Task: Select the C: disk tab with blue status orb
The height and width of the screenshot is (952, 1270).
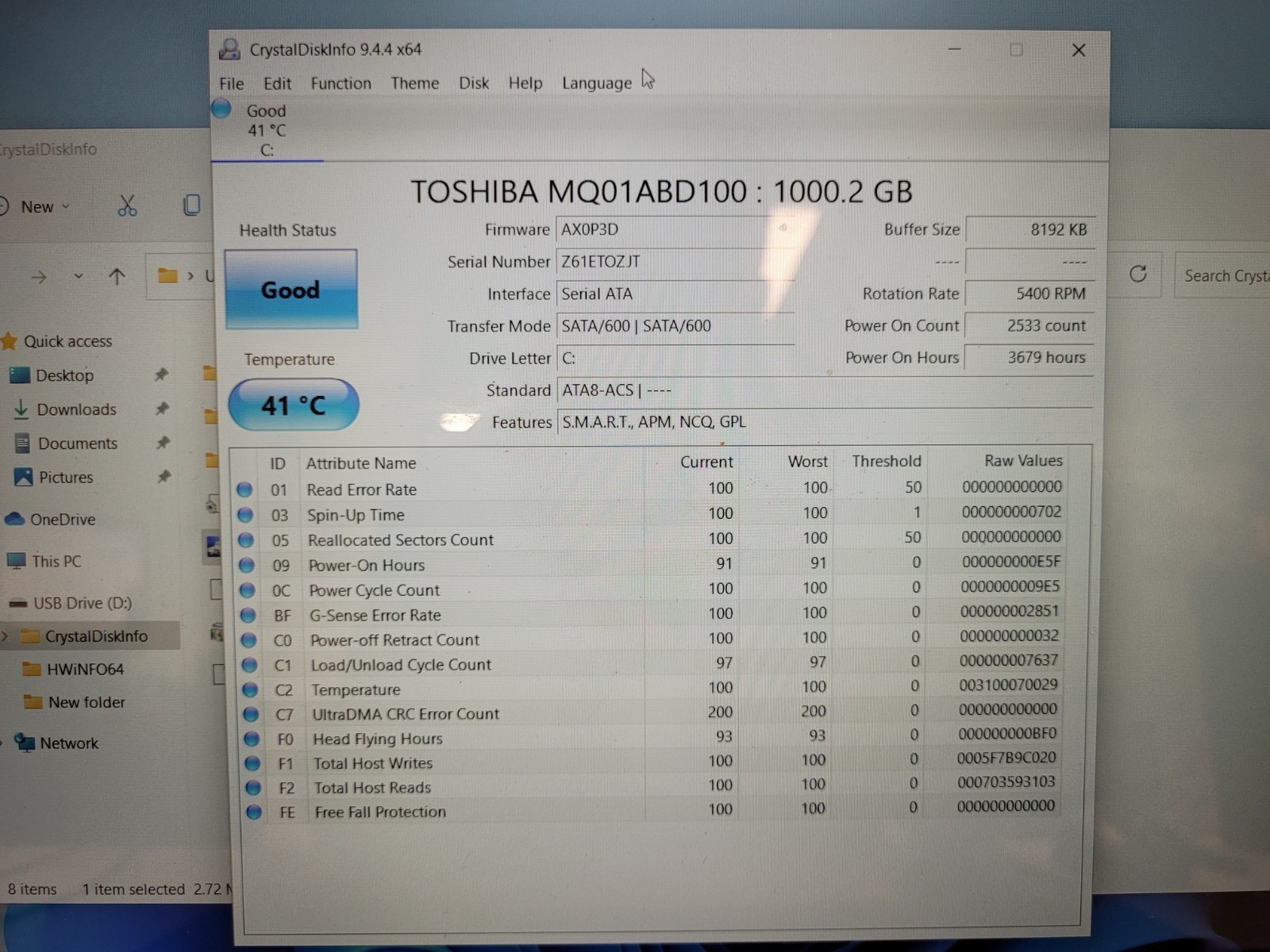Action: 266,130
